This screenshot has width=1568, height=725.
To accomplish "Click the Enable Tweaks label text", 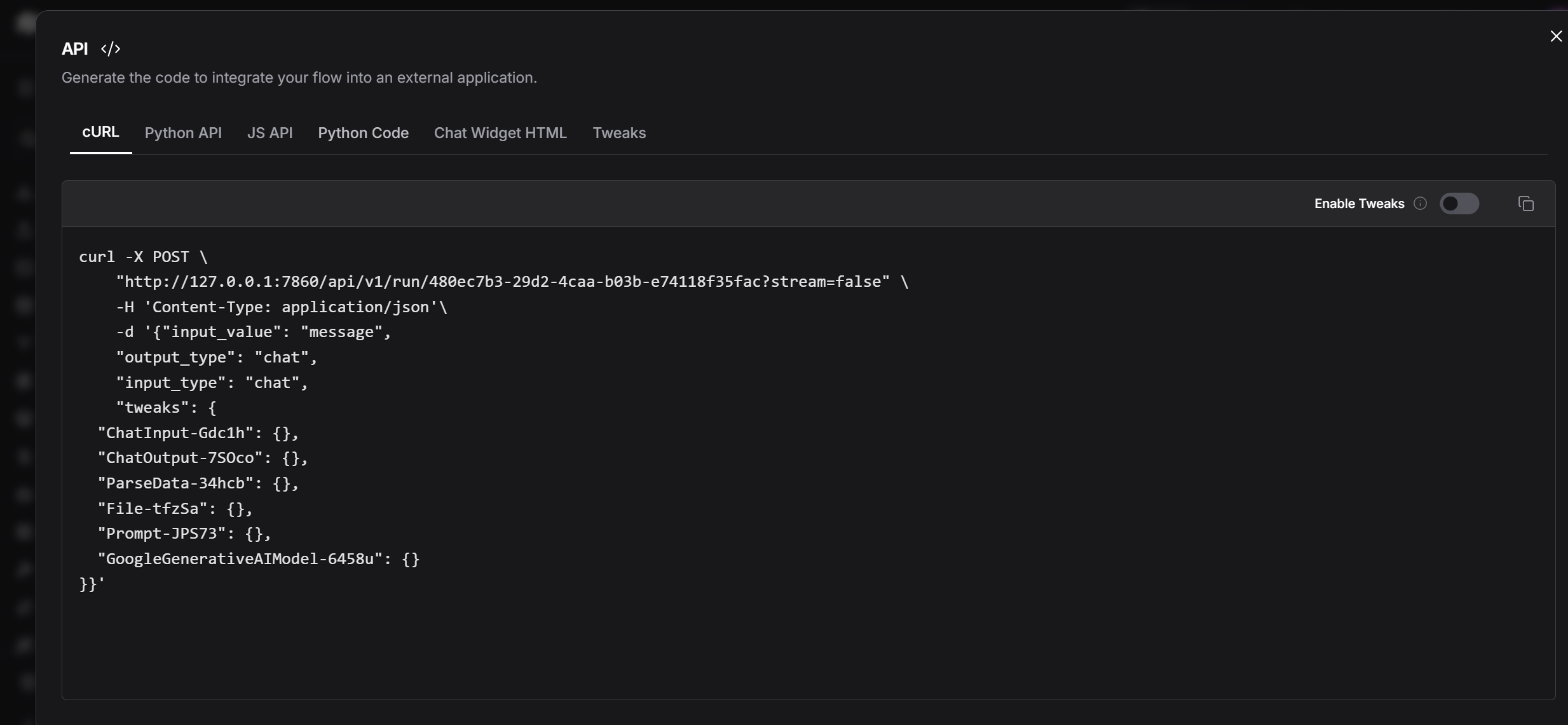I will click(1359, 204).
